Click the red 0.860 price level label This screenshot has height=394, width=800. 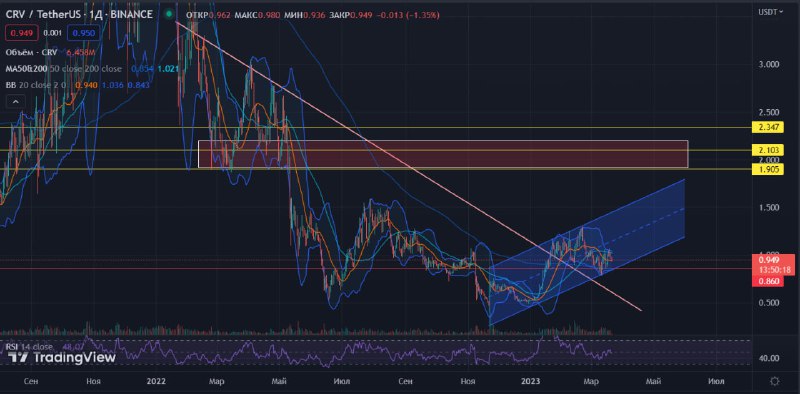768,281
